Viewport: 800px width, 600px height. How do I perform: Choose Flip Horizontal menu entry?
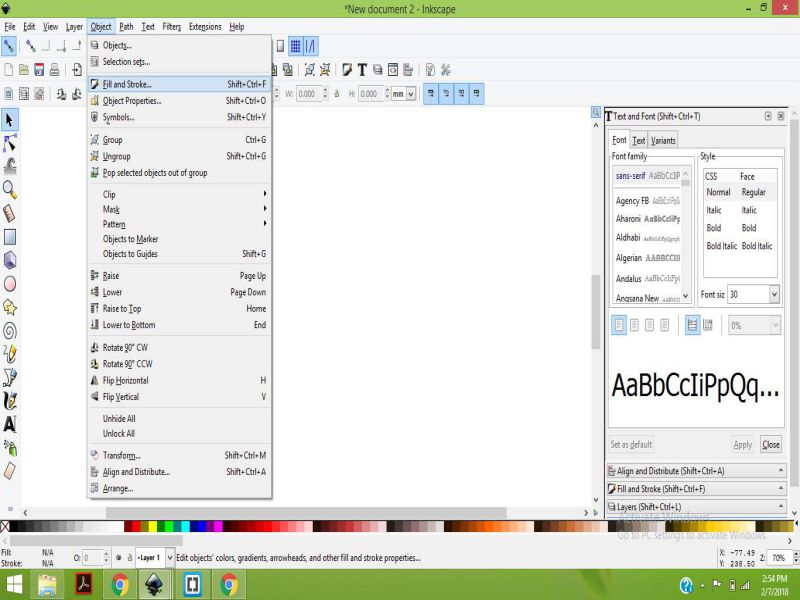pos(180,381)
